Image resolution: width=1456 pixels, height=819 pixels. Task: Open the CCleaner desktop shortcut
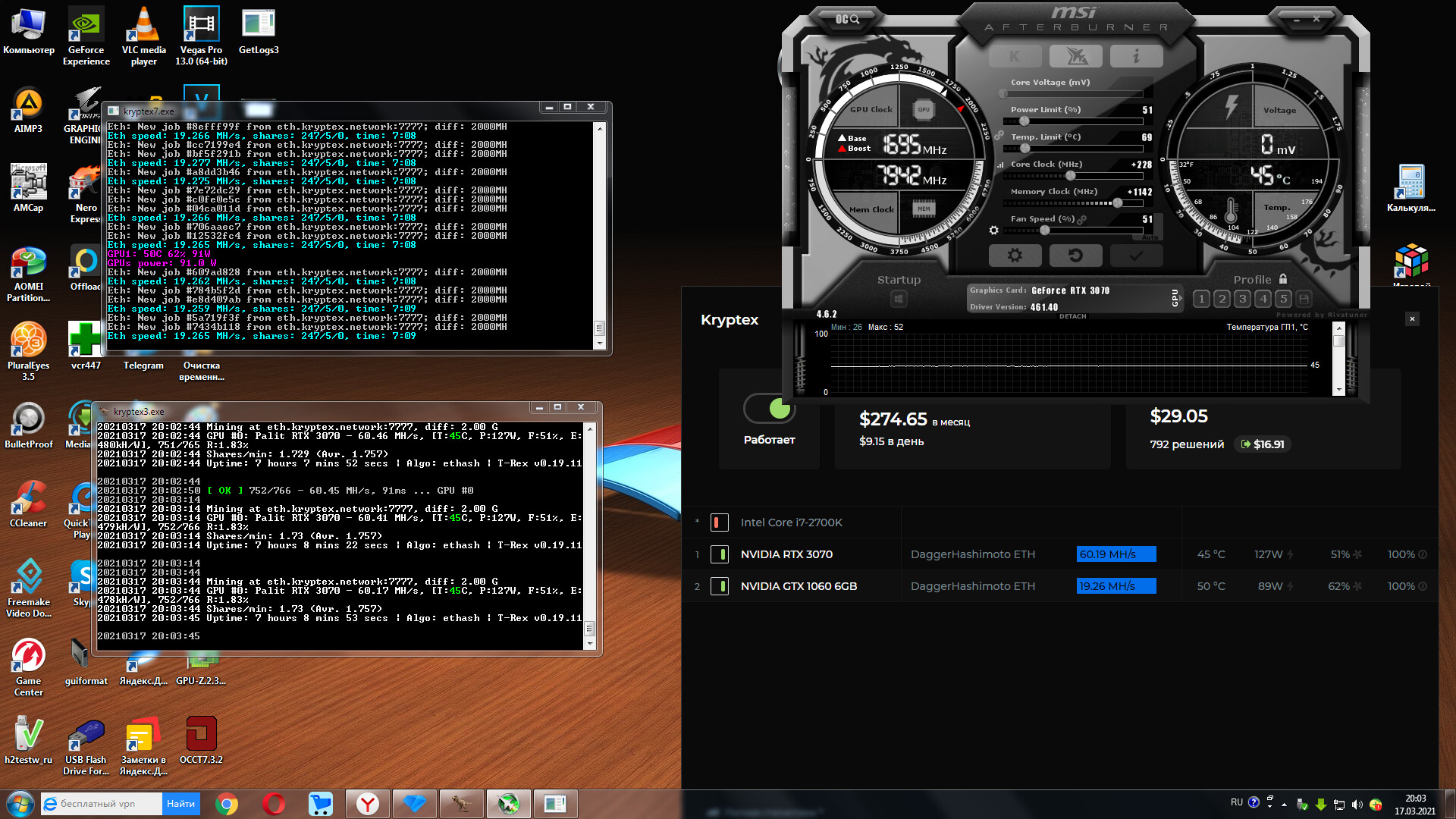point(28,504)
